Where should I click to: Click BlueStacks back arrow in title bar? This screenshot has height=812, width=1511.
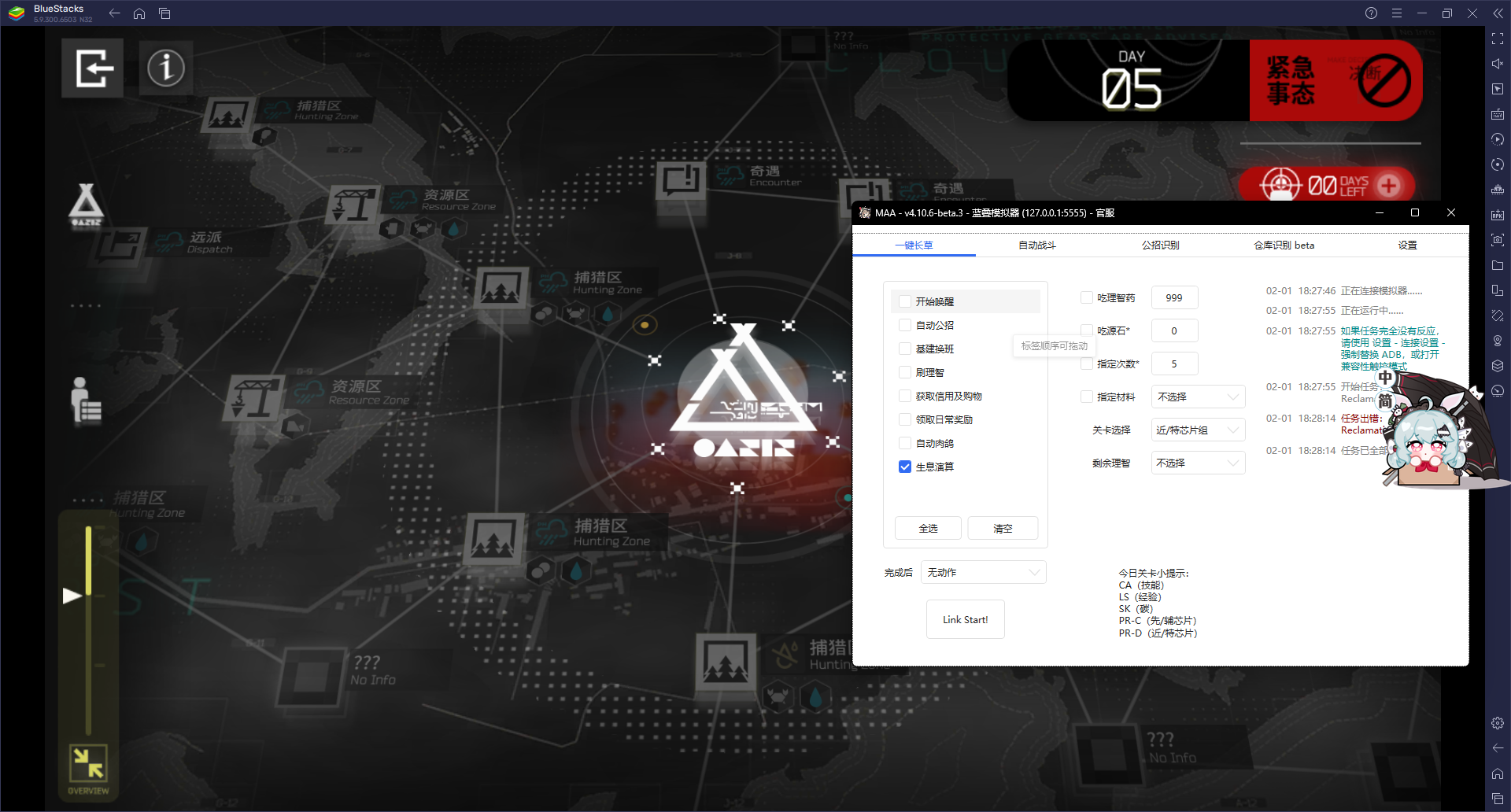114,13
